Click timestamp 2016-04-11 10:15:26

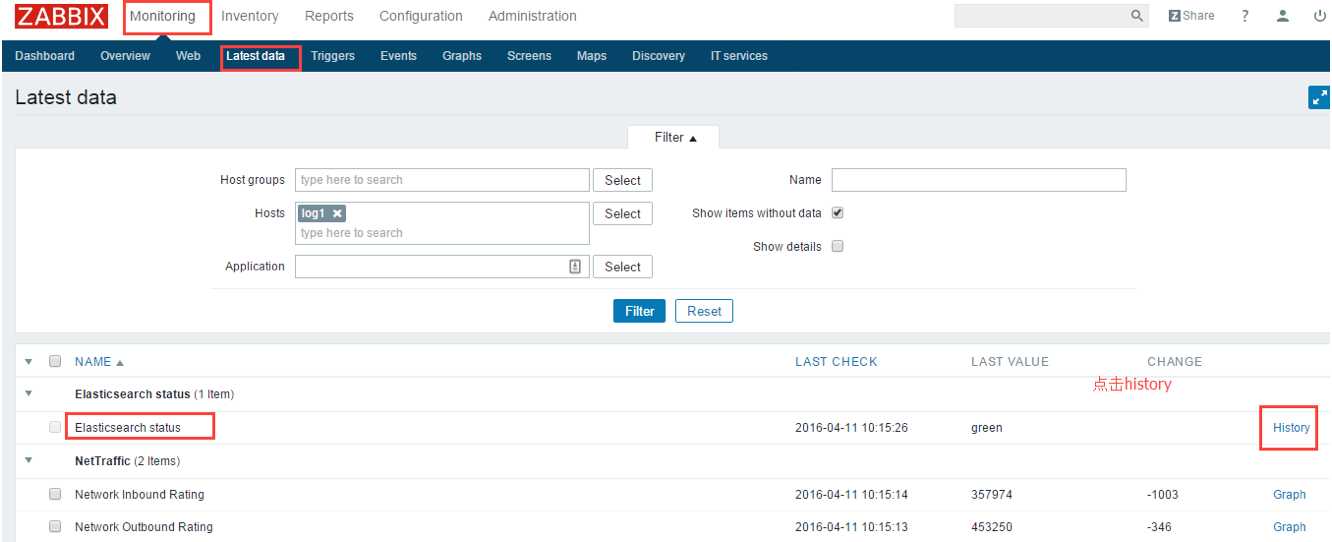[x=851, y=427]
